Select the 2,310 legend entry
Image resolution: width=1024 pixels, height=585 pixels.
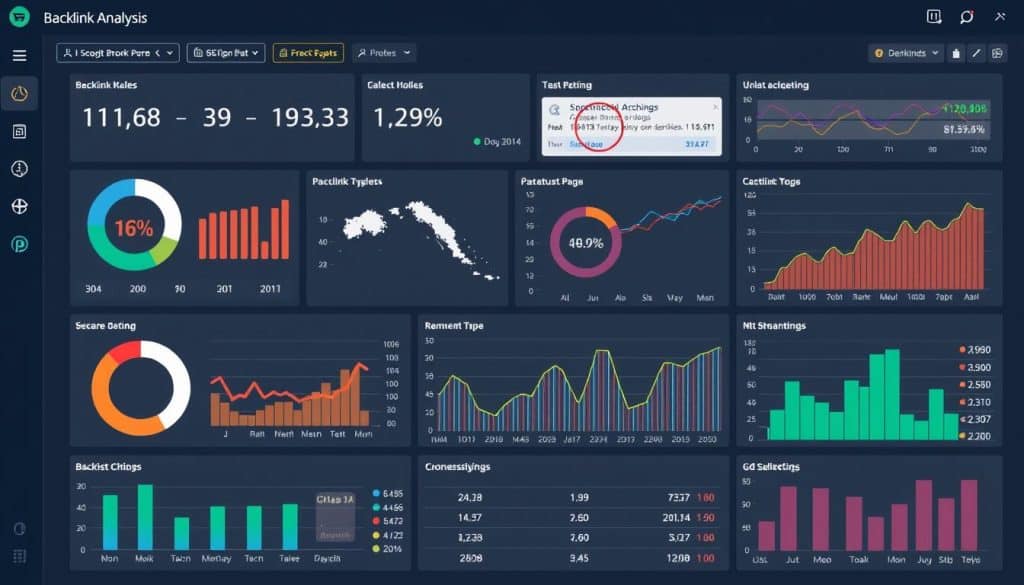point(974,402)
